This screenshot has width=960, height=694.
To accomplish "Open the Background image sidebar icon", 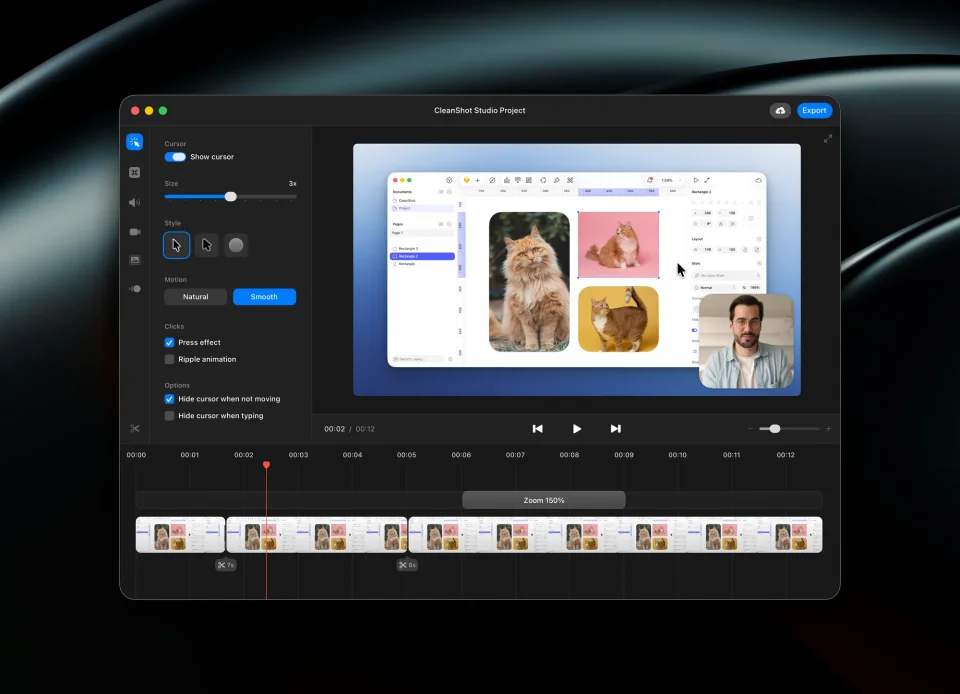I will pos(135,260).
